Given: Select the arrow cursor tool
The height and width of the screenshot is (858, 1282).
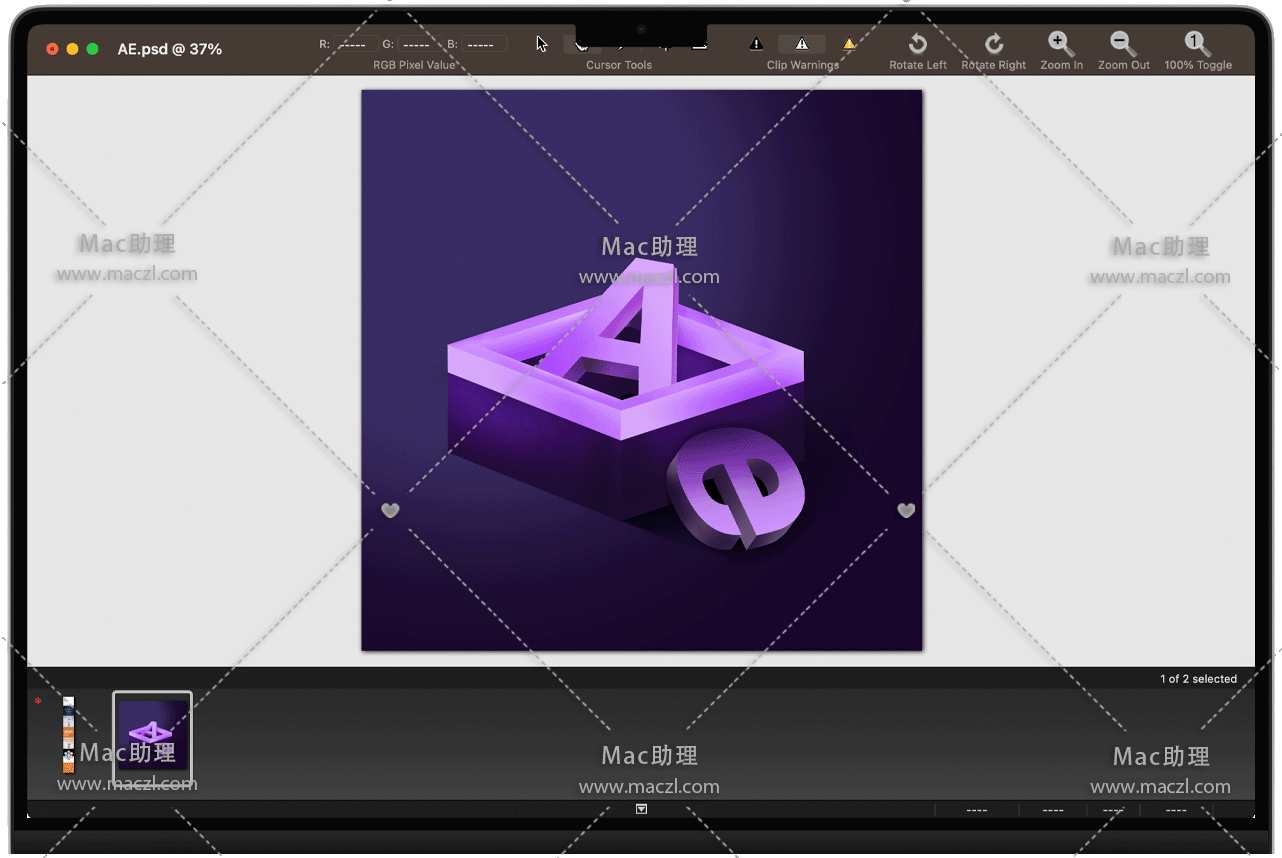Looking at the screenshot, I should click(542, 44).
